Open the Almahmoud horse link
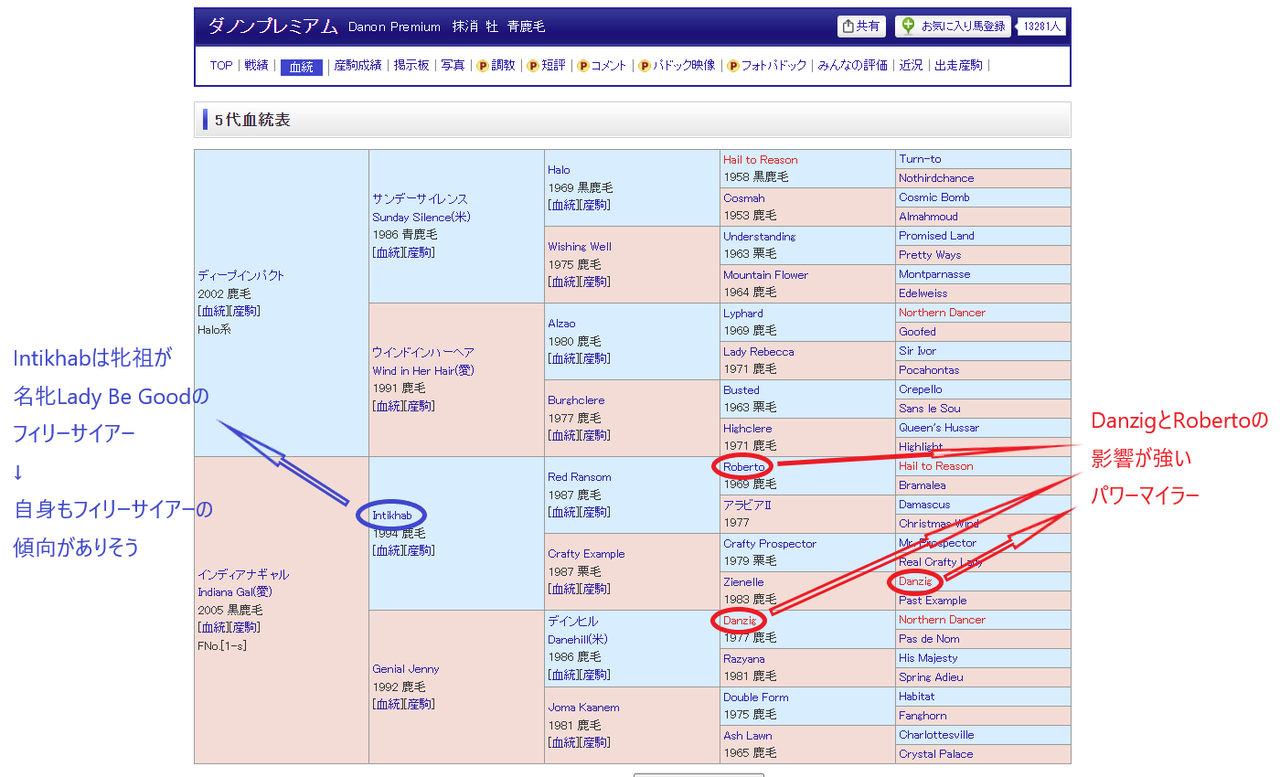Image resolution: width=1280 pixels, height=777 pixels. coord(928,217)
